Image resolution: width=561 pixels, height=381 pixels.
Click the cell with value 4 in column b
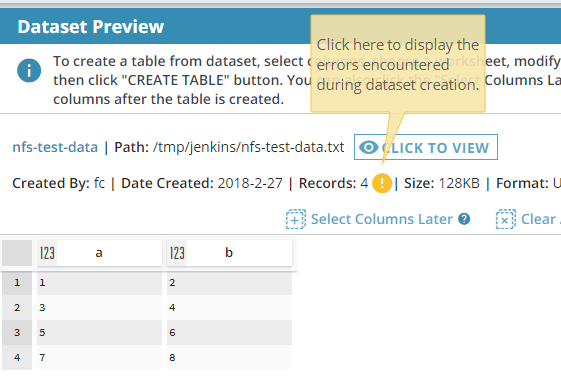click(229, 308)
